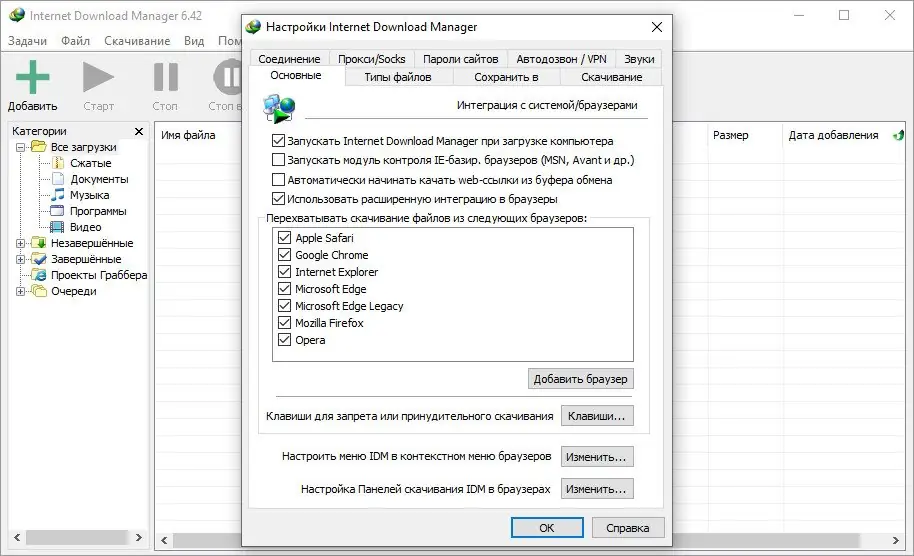Sort by Дата добавления column header
This screenshot has width=914, height=556.
click(x=834, y=135)
